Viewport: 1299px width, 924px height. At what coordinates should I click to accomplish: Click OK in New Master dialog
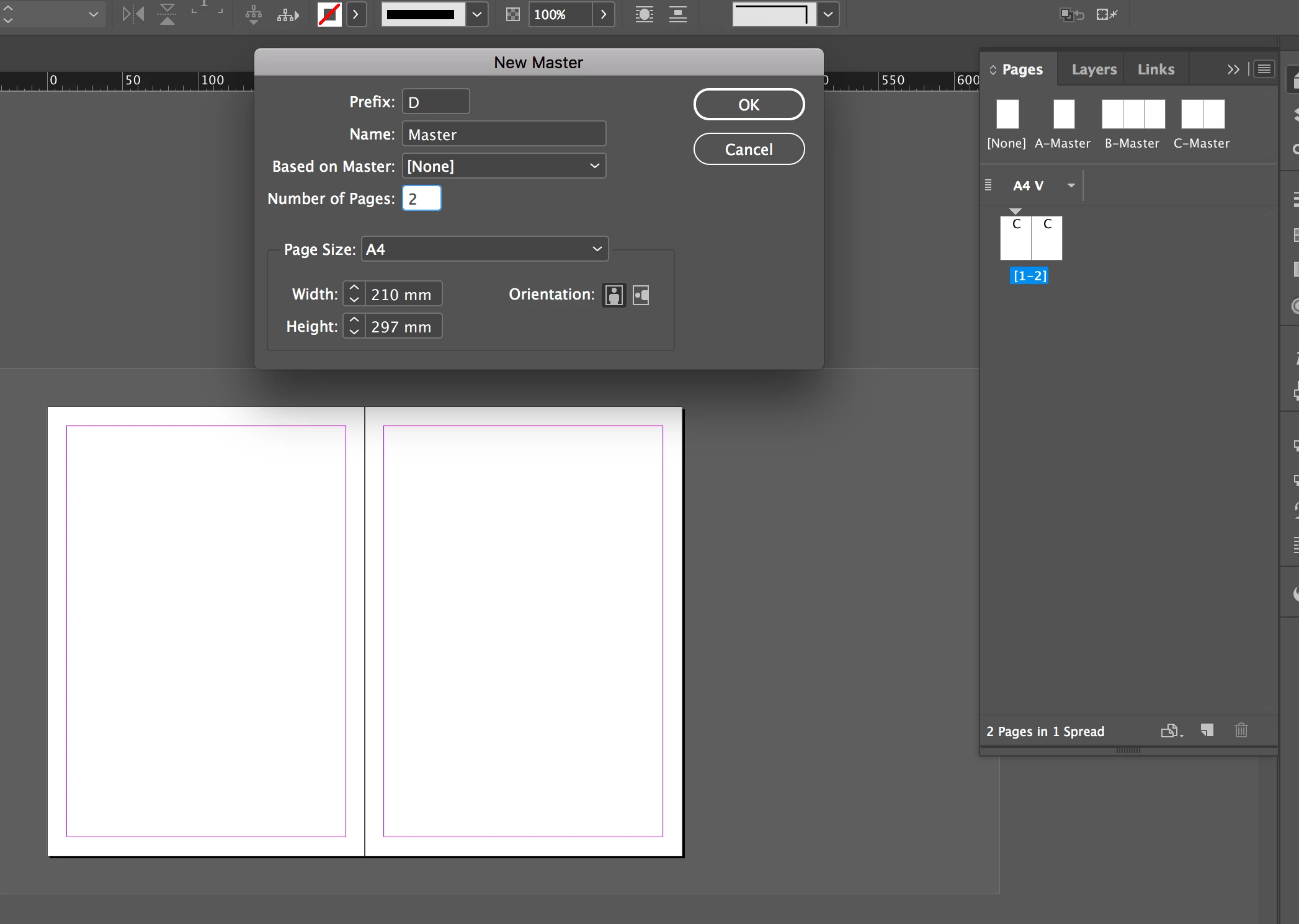749,105
